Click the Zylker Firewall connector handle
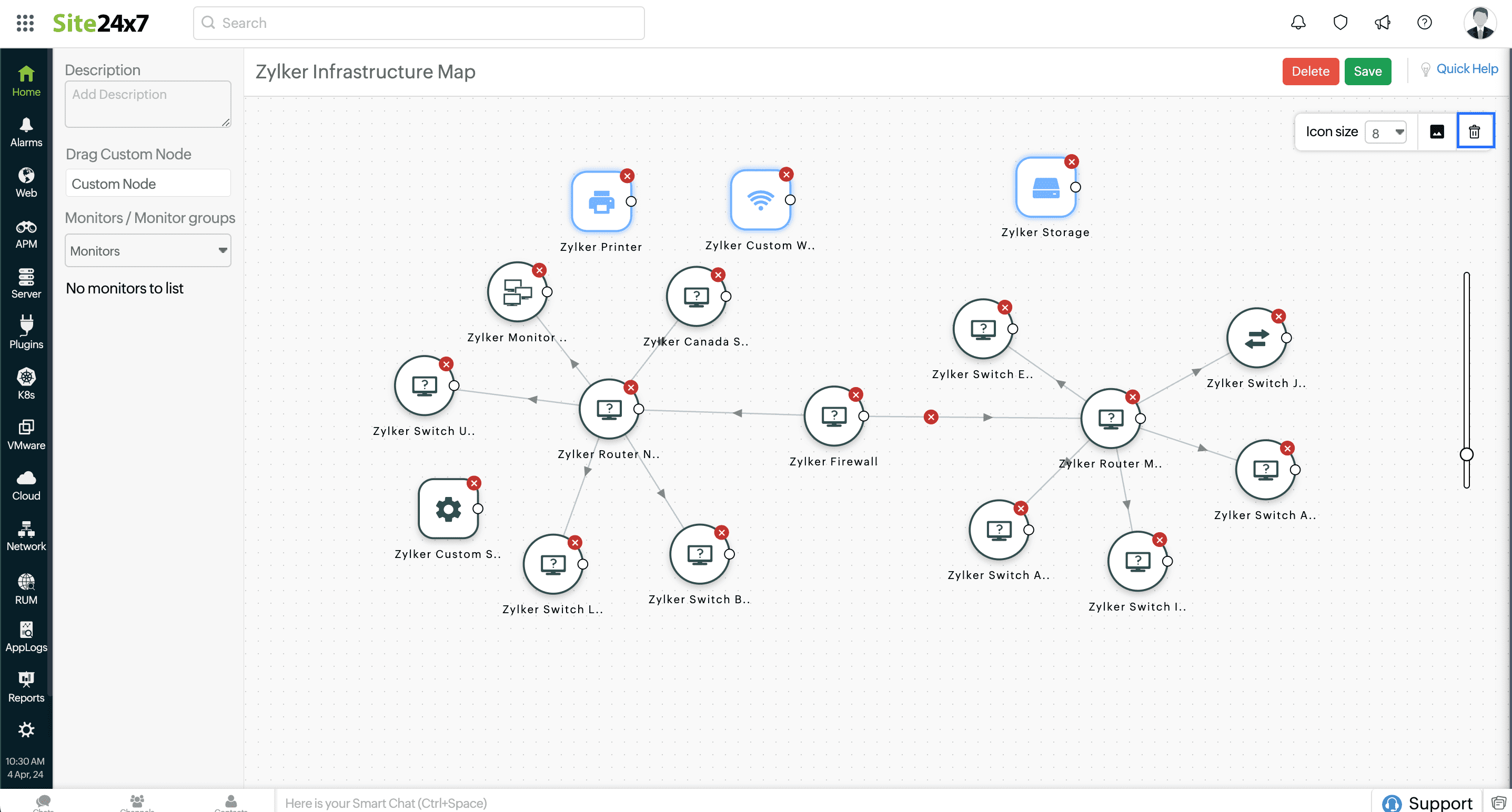 [x=864, y=416]
